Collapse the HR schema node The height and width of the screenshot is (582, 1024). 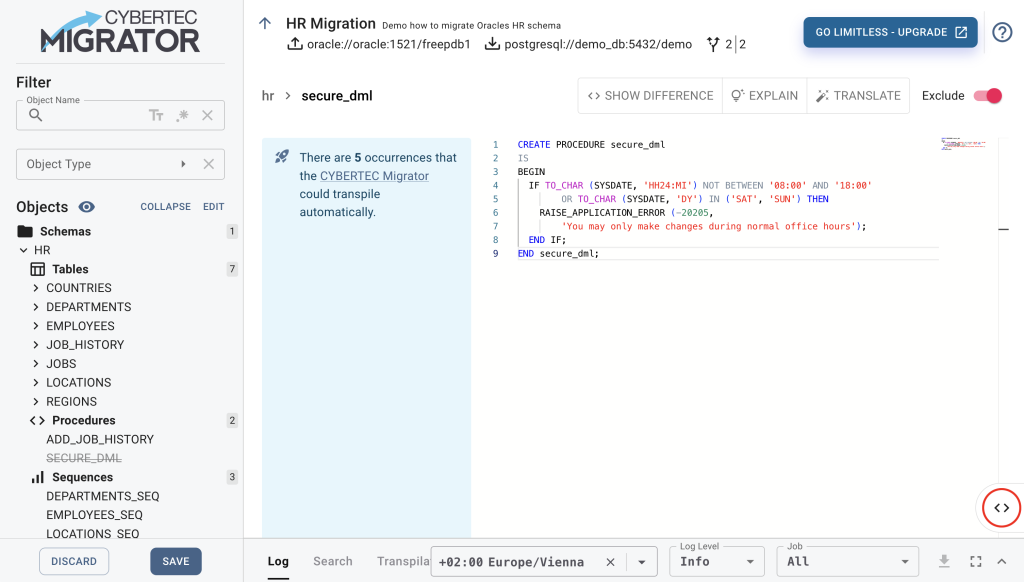click(24, 250)
